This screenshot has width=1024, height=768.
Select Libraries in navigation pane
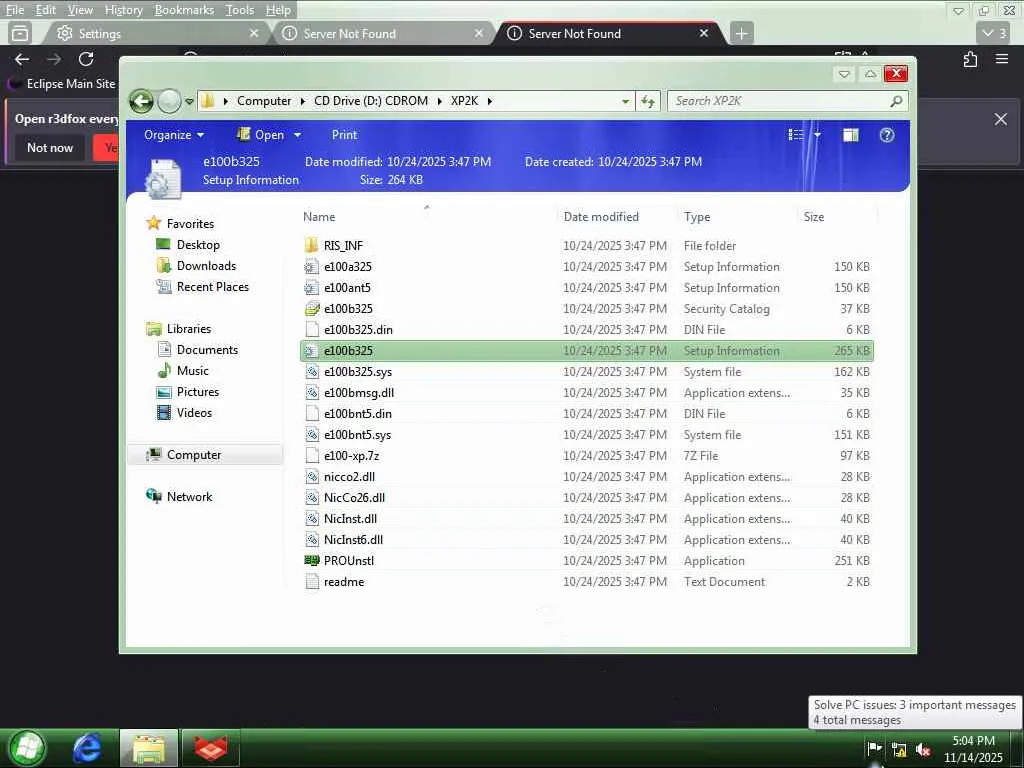coord(189,329)
